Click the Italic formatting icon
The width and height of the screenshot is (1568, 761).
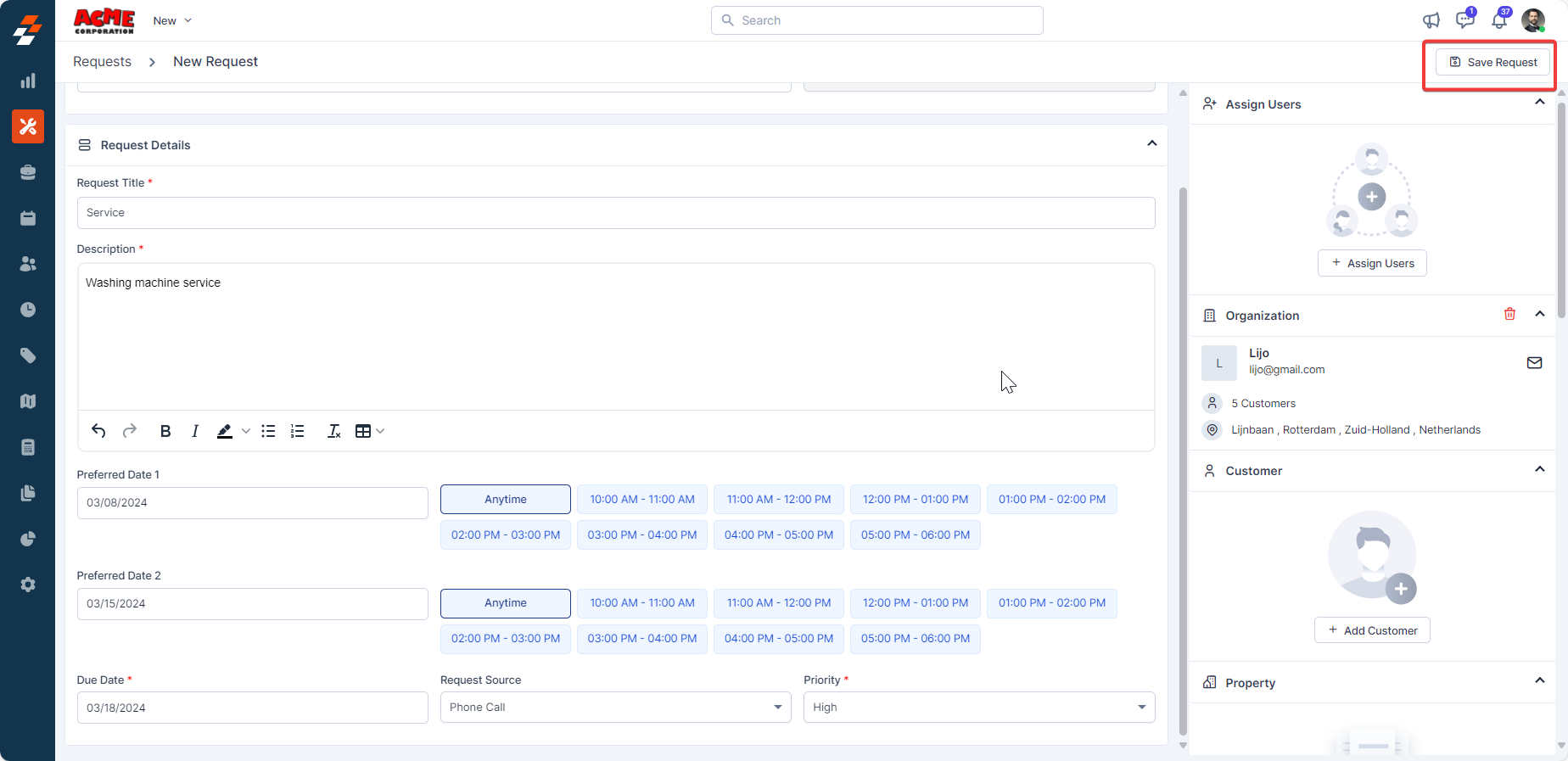click(x=195, y=431)
